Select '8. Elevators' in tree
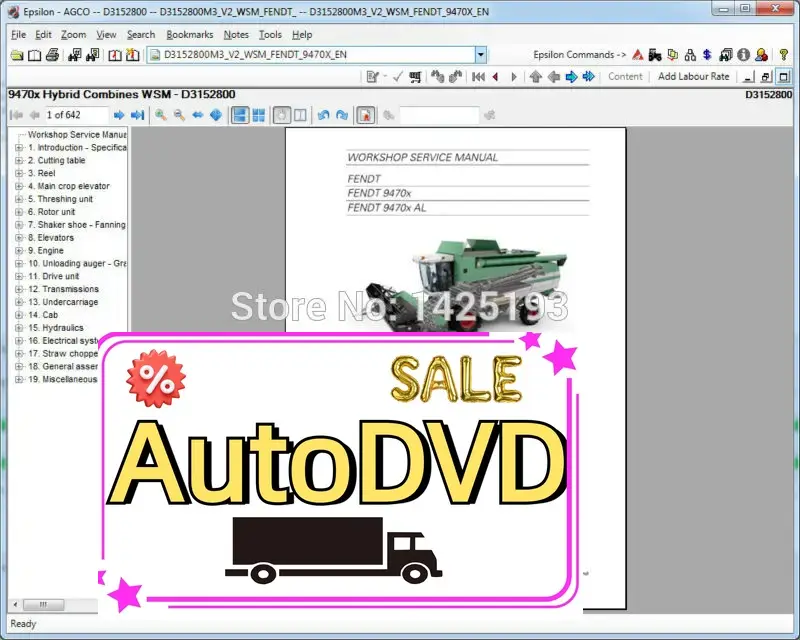Image resolution: width=800 pixels, height=640 pixels. 51,238
